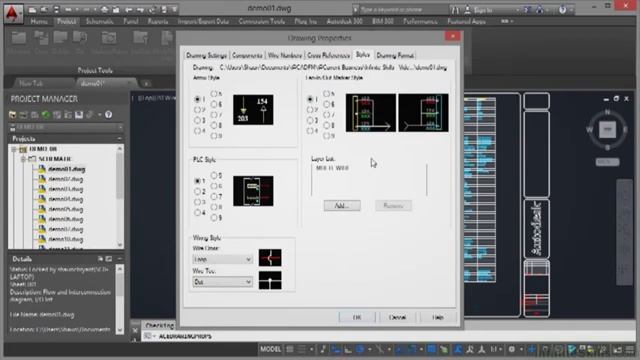Switch to Components tab
640x360 pixels.
[x=247, y=55]
